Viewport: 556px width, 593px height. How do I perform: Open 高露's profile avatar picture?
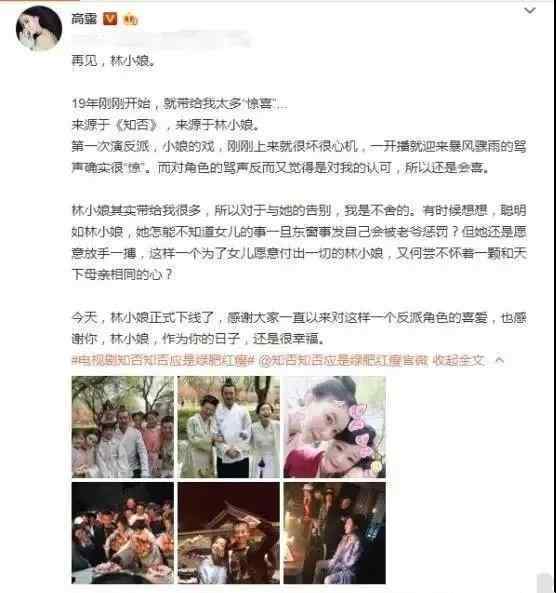[39, 28]
